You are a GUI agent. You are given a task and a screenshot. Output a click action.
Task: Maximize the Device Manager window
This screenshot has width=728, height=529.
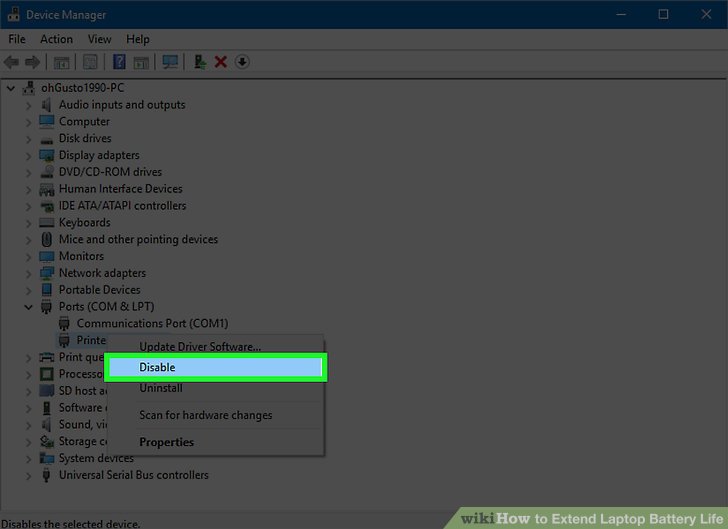tap(663, 14)
